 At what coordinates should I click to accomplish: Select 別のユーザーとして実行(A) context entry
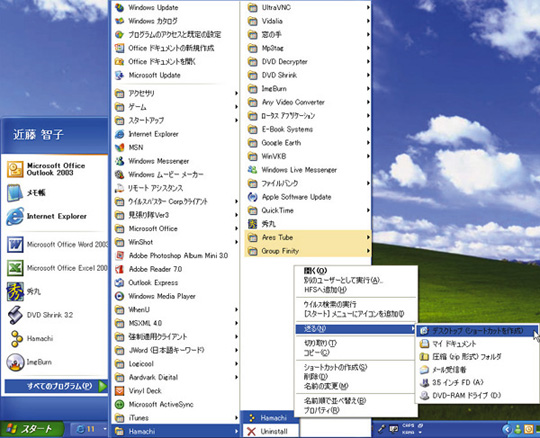pyautogui.click(x=356, y=280)
